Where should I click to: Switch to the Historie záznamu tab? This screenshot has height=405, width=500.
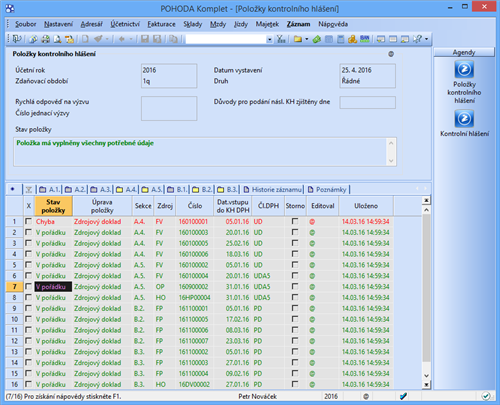click(x=273, y=190)
